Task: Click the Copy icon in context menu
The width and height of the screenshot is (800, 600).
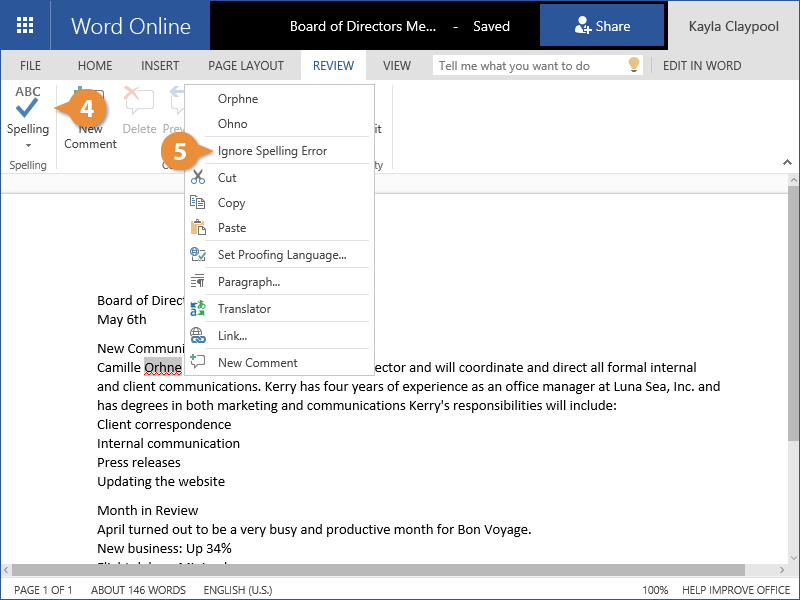Action: (x=198, y=202)
